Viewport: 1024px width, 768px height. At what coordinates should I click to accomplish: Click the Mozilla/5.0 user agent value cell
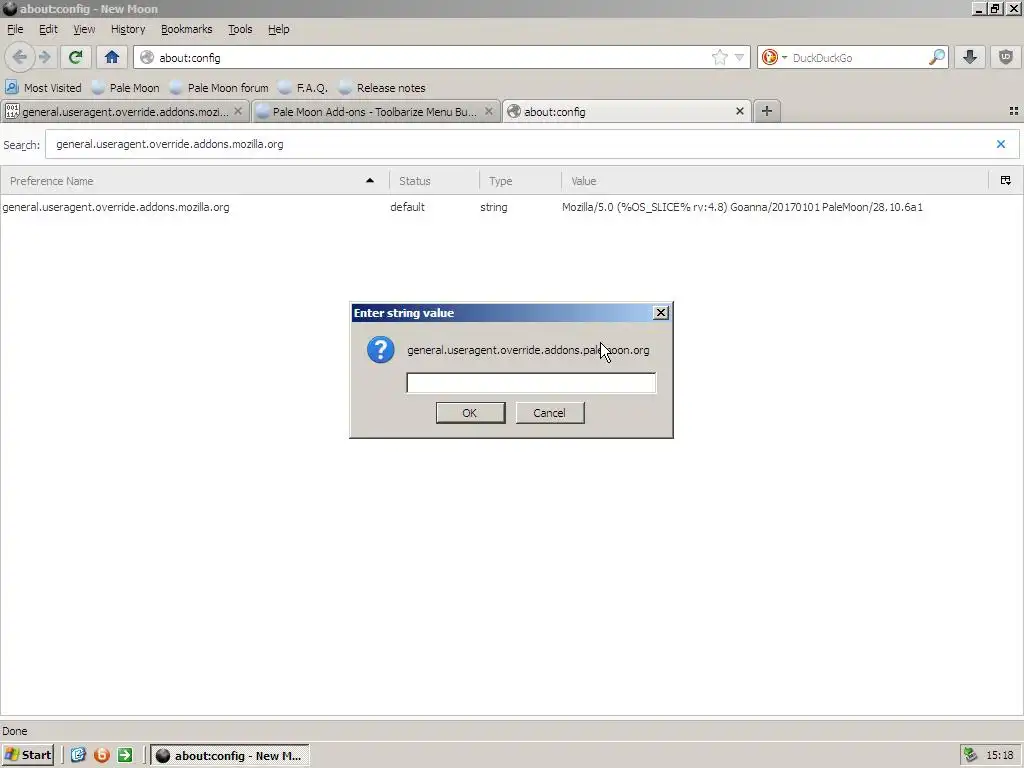pyautogui.click(x=743, y=207)
